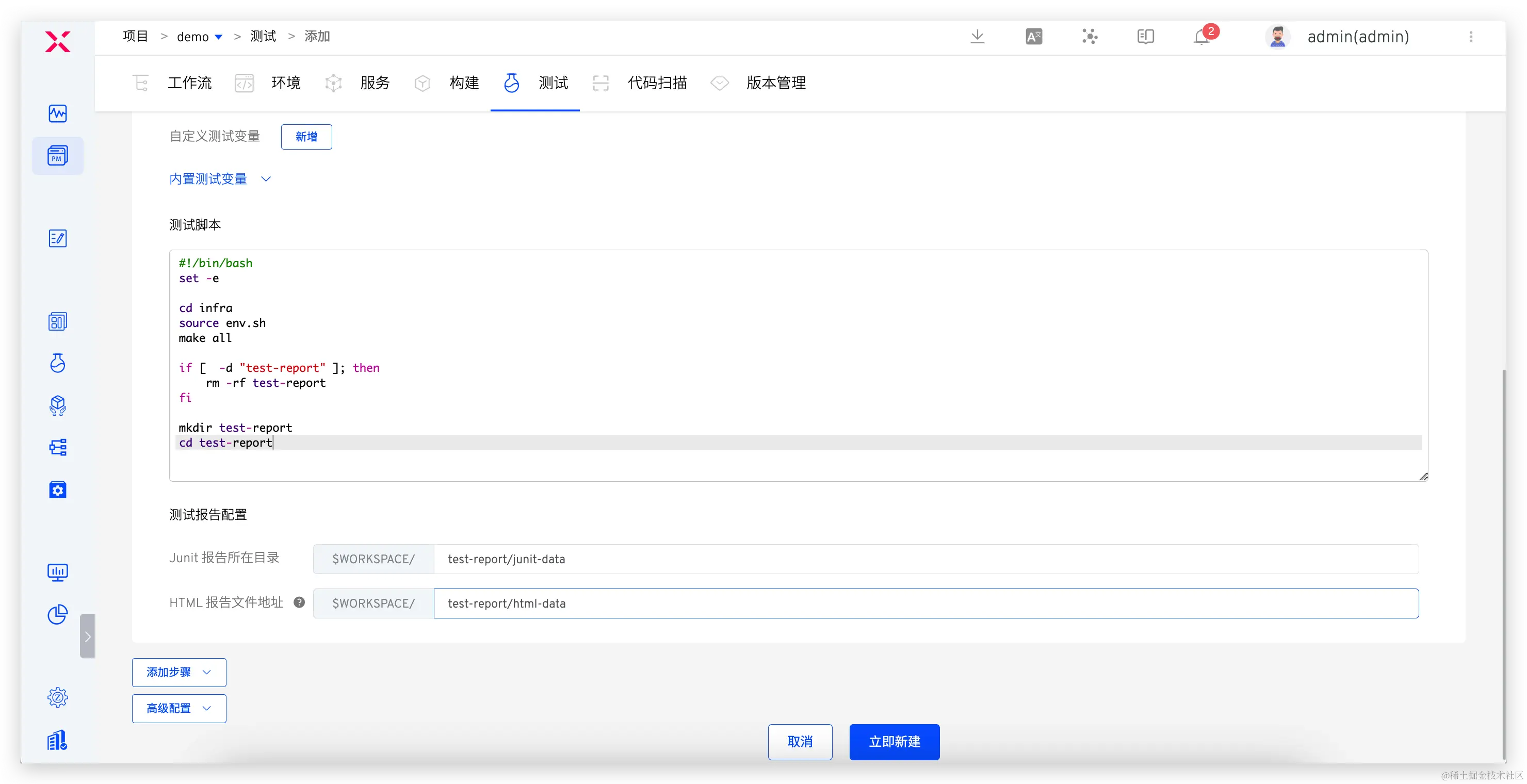
Task: Click the help icon beside HTML 报告文件地址
Action: [x=299, y=602]
